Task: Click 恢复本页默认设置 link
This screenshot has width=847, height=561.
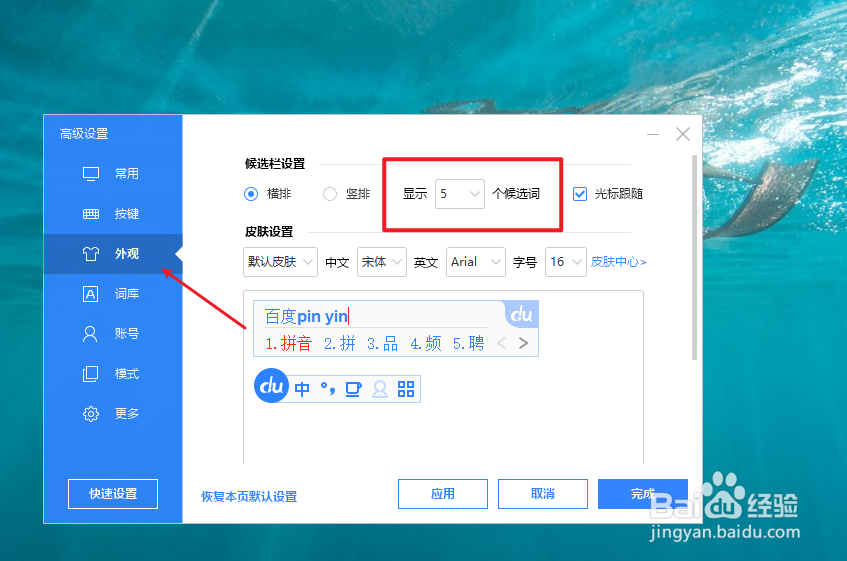Action: (x=249, y=496)
